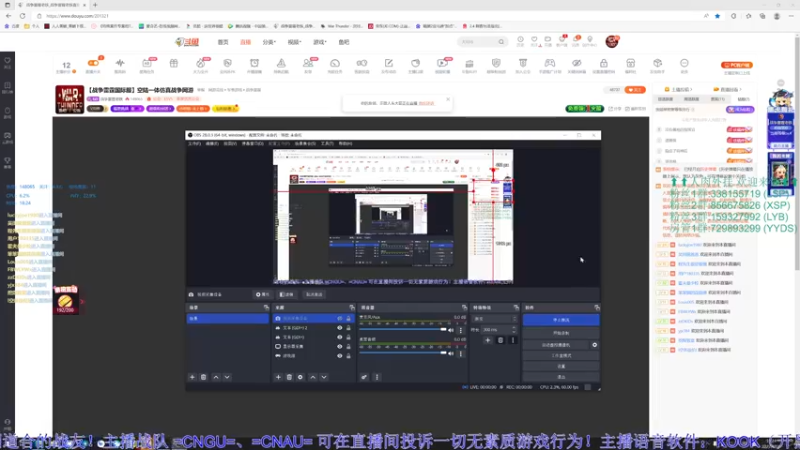Open the scene transition type dropdown
This screenshot has width=800, height=450.
tap(494, 319)
